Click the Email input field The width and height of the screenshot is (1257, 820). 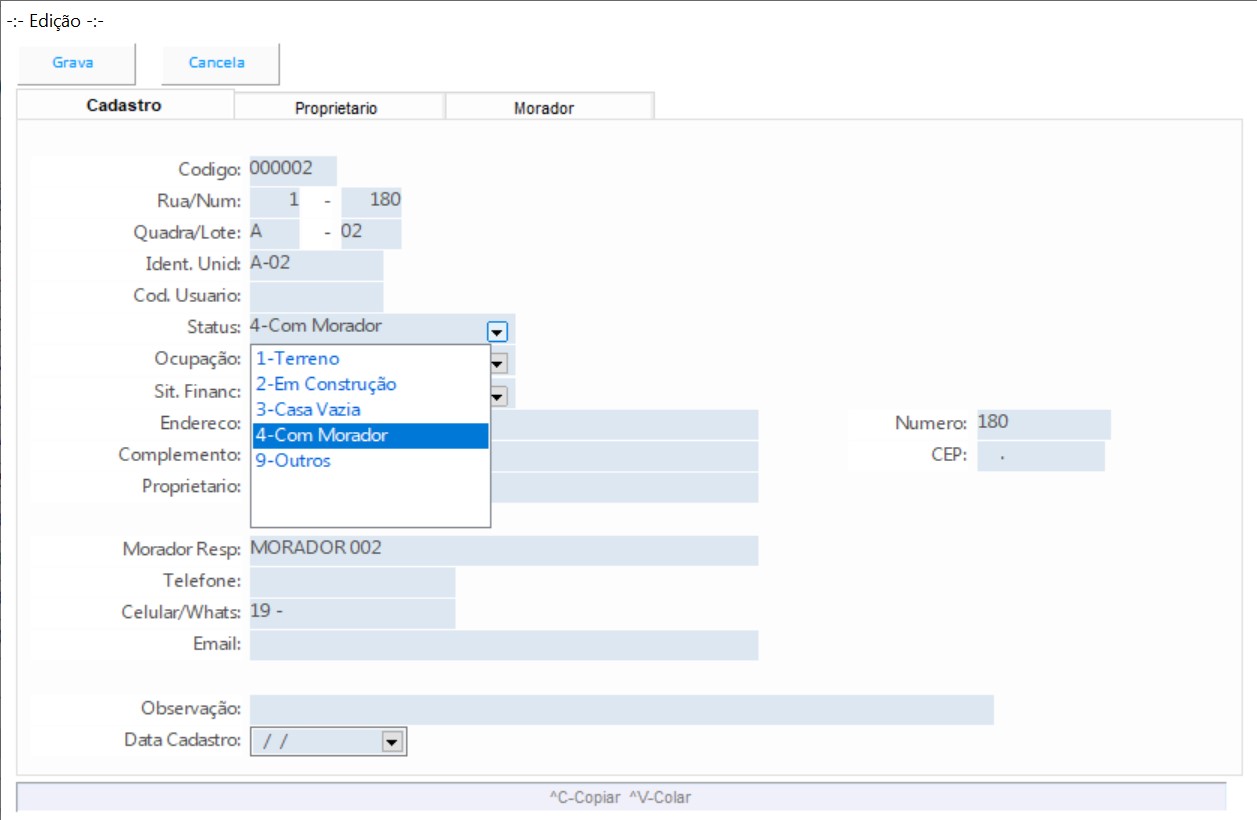(503, 645)
